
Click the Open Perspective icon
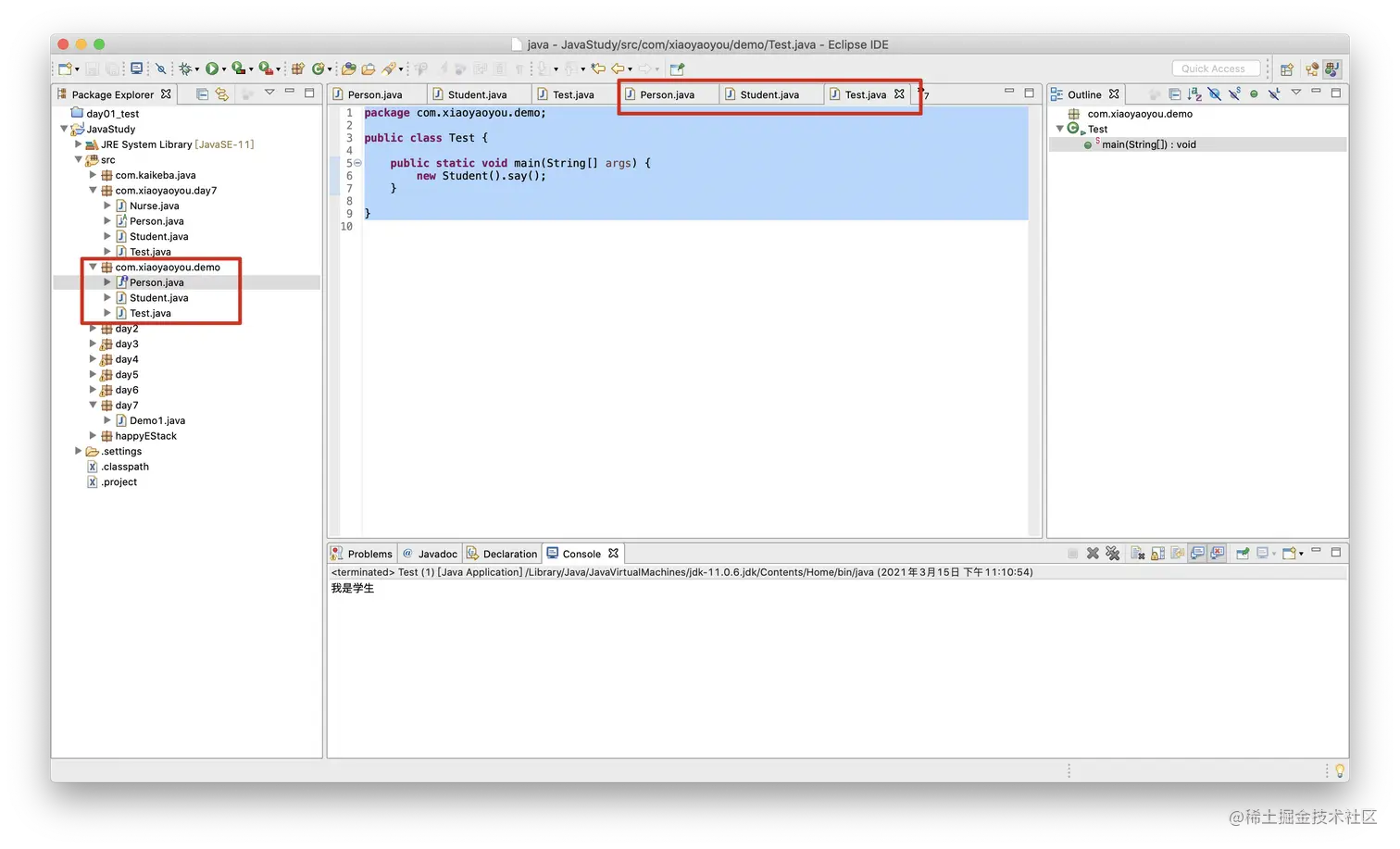[x=1286, y=69]
